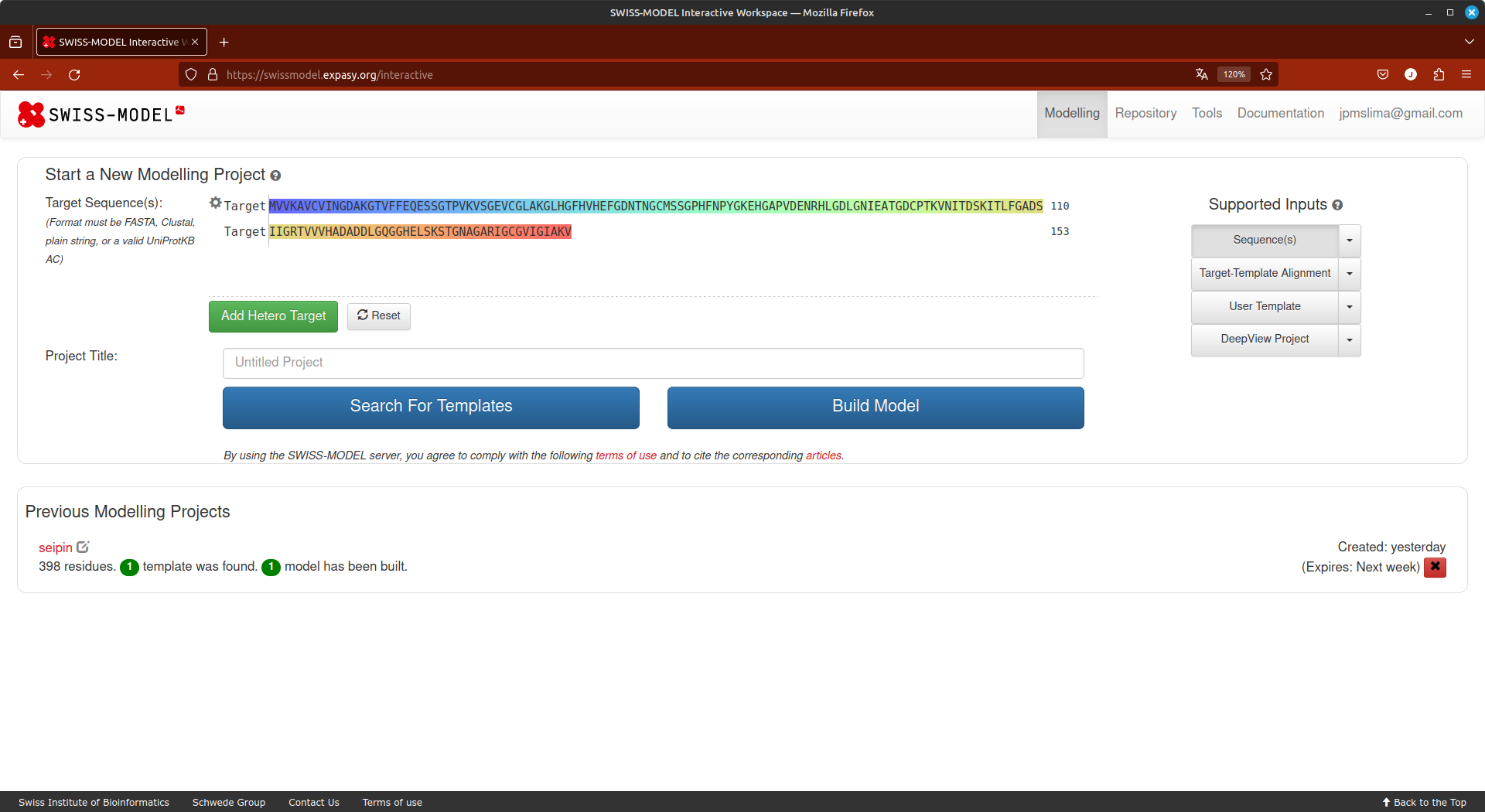Image resolution: width=1485 pixels, height=812 pixels.
Task: Open the tracking protection shield icon
Action: point(191,74)
